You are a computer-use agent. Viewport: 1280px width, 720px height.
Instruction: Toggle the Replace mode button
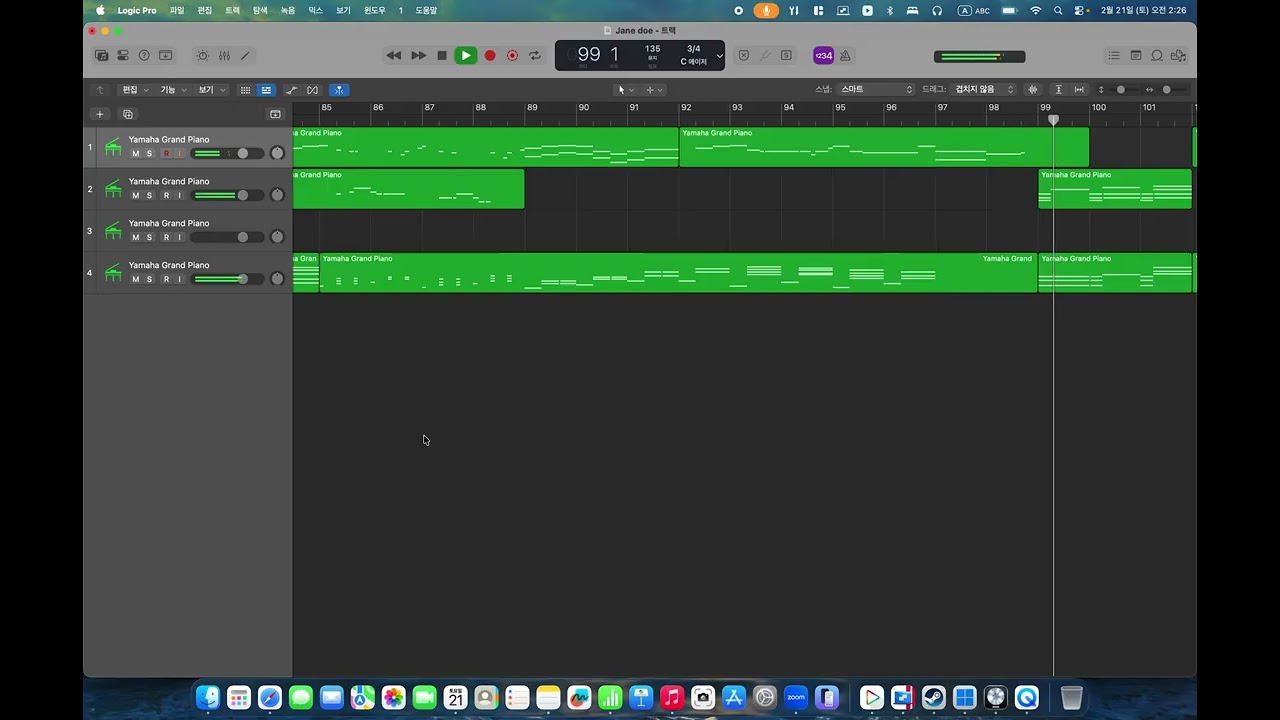point(743,56)
